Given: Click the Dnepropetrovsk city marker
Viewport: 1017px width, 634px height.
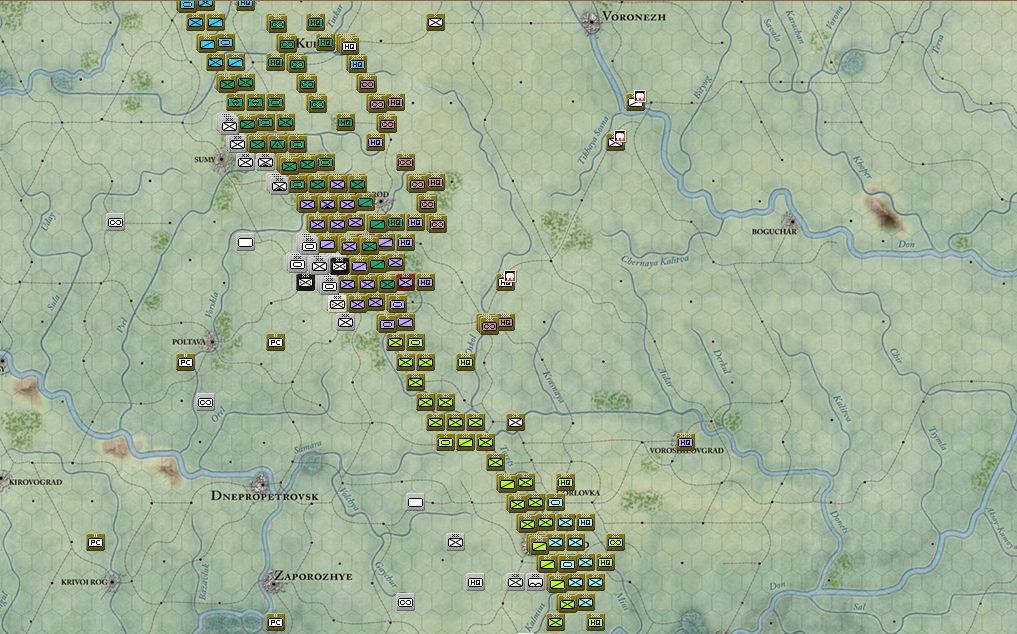Looking at the screenshot, I should point(261,483).
